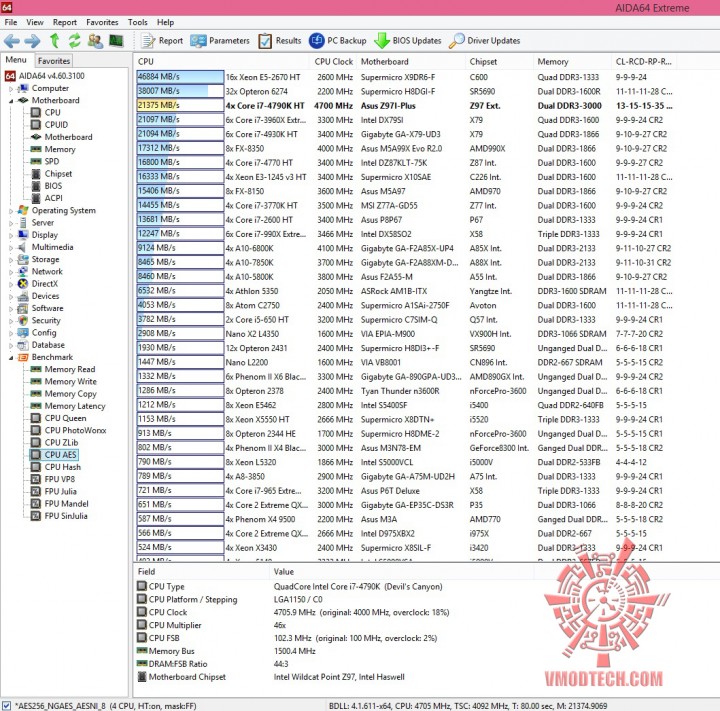The width and height of the screenshot is (720, 711).
Task: Expand the Computer tree node
Action: pos(11,88)
